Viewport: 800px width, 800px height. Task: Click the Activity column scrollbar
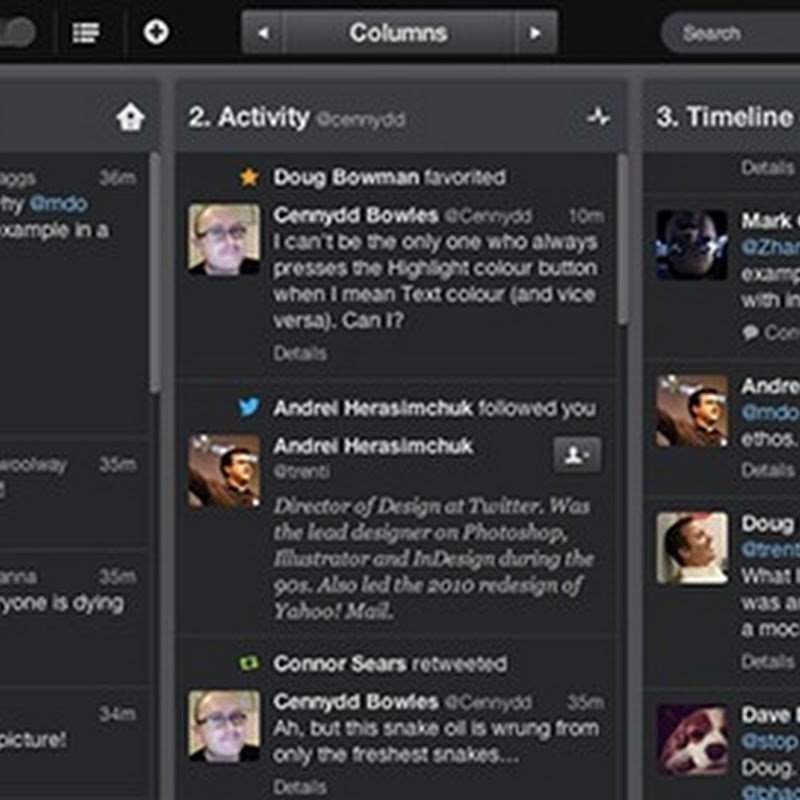622,239
